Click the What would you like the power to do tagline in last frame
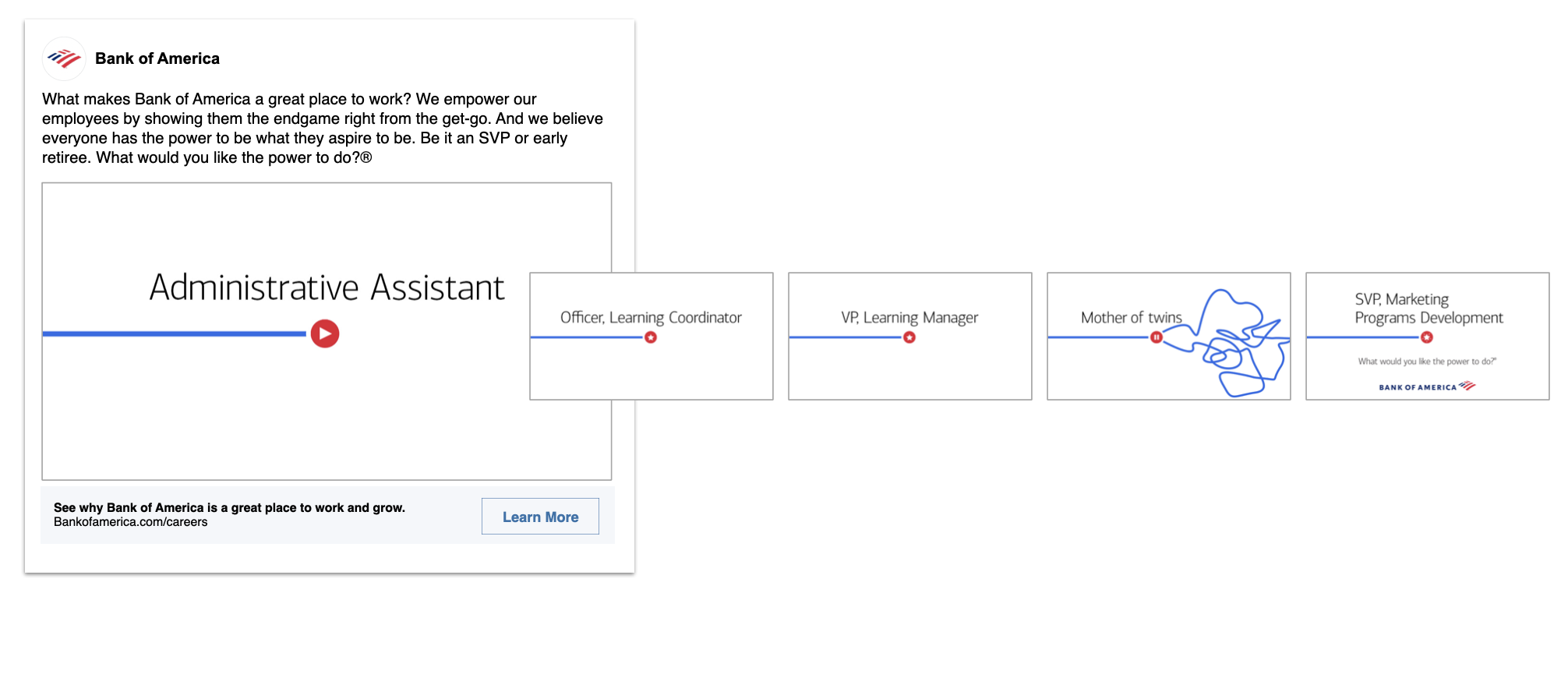This screenshot has height=681, width=1568. click(1427, 362)
